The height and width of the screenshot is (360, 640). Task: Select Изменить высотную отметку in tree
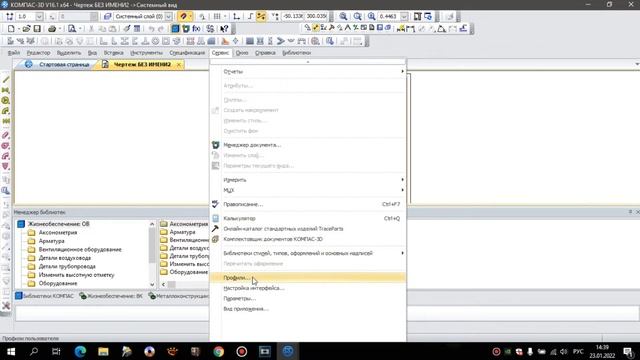click(76, 275)
